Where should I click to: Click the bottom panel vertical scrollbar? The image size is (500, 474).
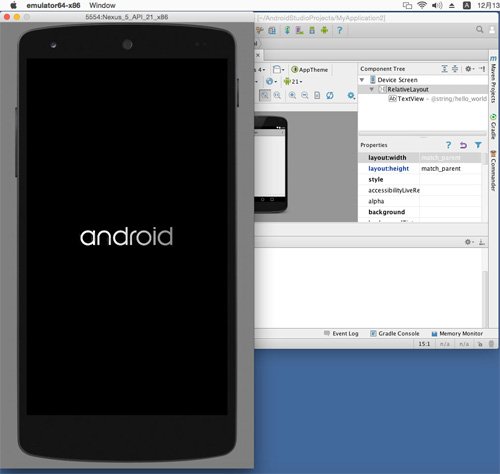click(485, 298)
